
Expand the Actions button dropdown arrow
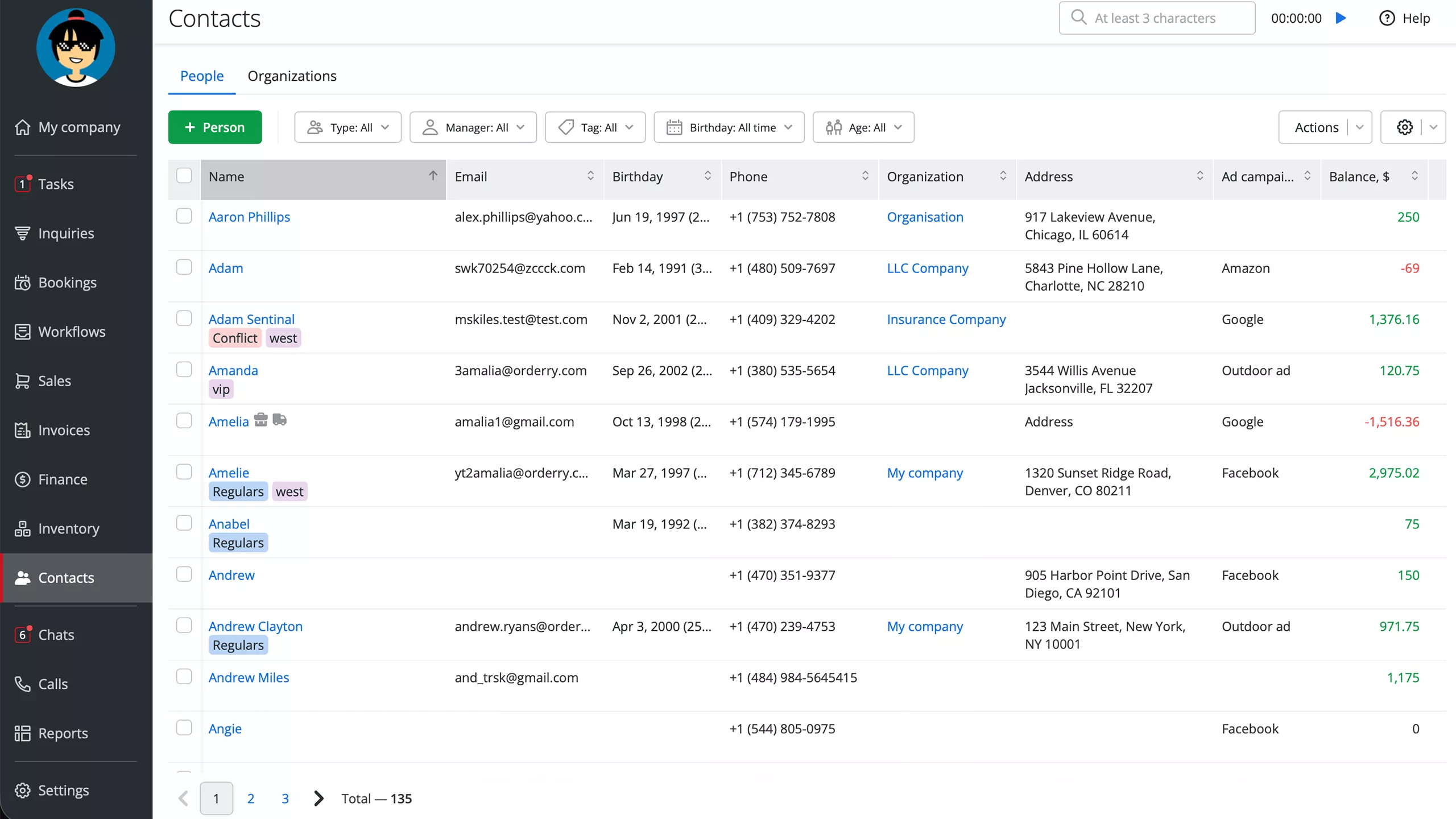pos(1360,127)
